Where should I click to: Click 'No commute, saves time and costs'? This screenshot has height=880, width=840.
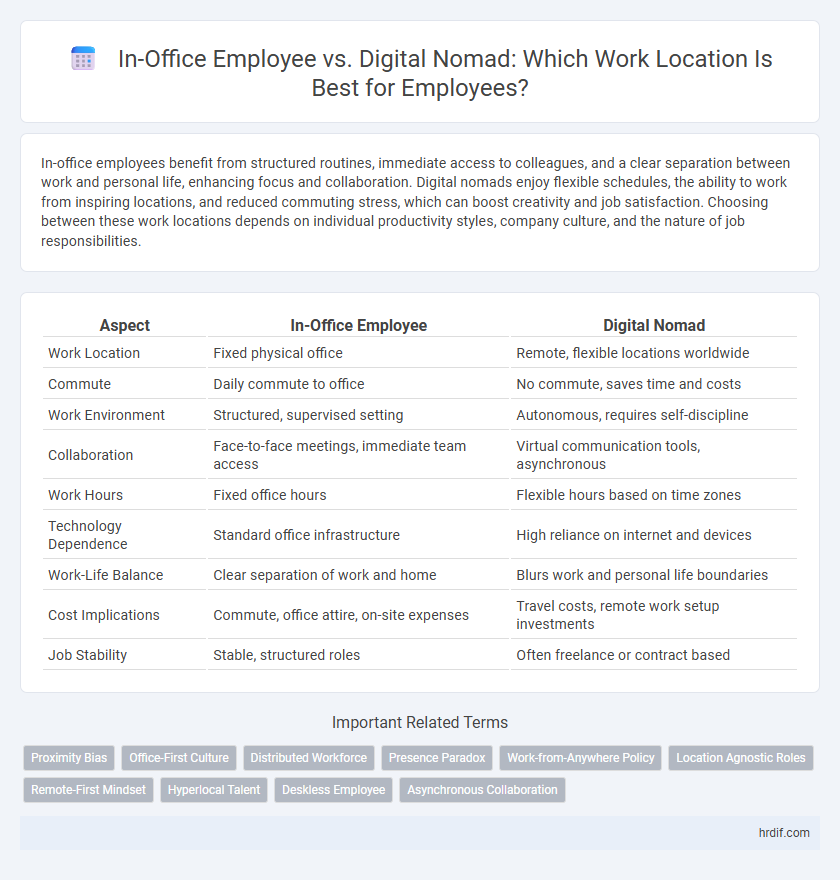pyautogui.click(x=628, y=384)
